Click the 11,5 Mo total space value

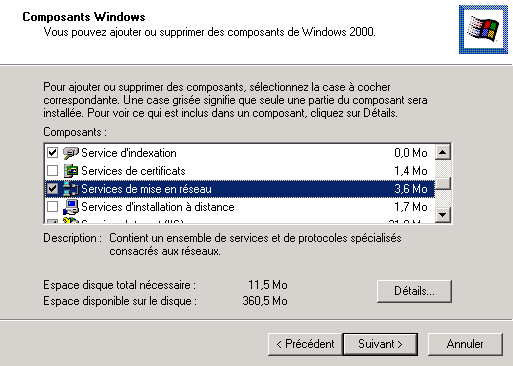[x=268, y=285]
